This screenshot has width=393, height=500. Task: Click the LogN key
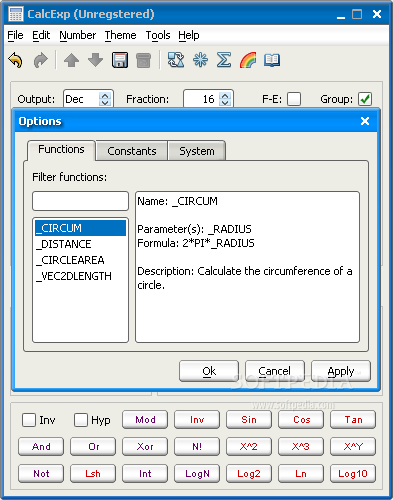tap(197, 474)
